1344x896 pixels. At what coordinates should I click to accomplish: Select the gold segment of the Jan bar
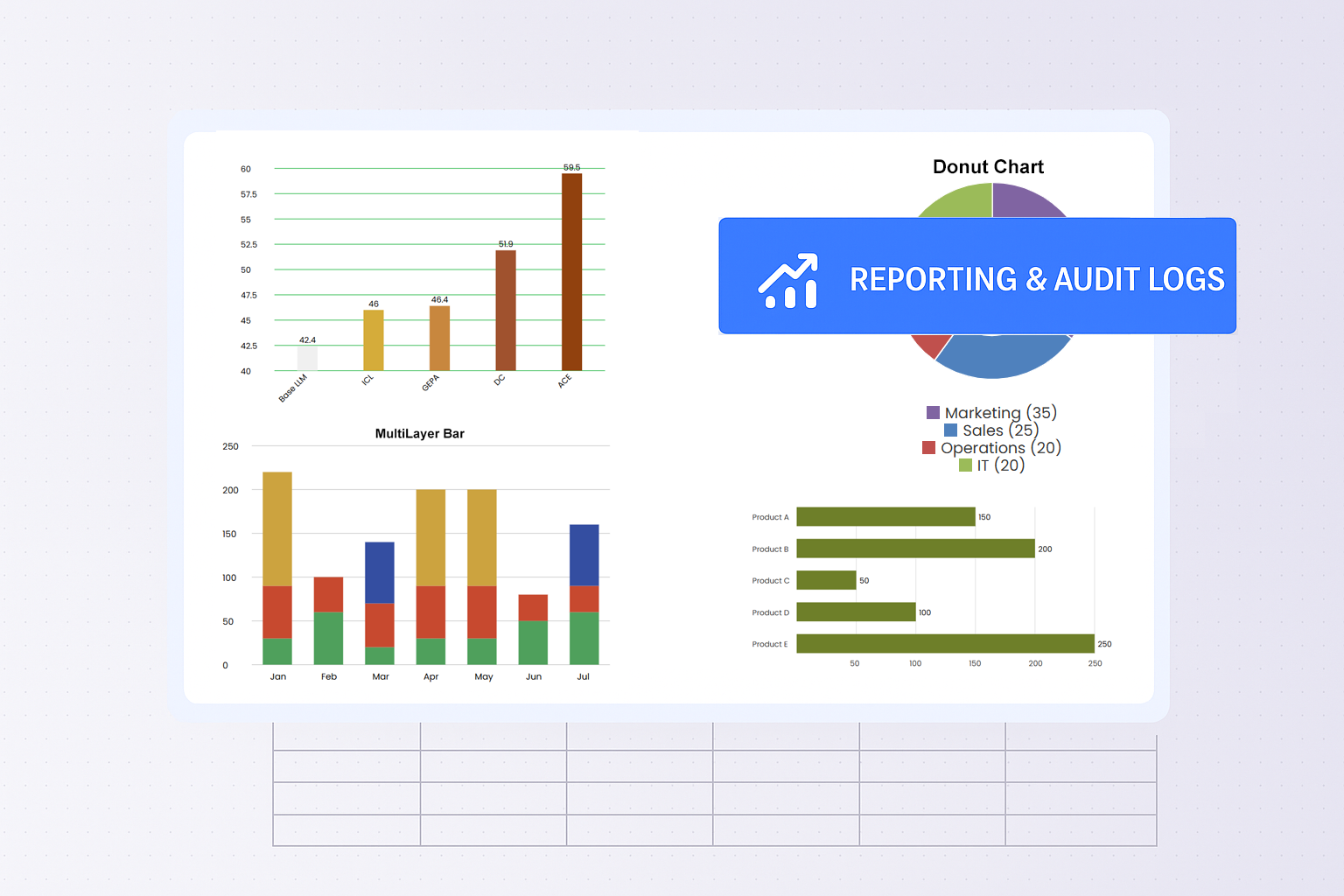click(277, 528)
